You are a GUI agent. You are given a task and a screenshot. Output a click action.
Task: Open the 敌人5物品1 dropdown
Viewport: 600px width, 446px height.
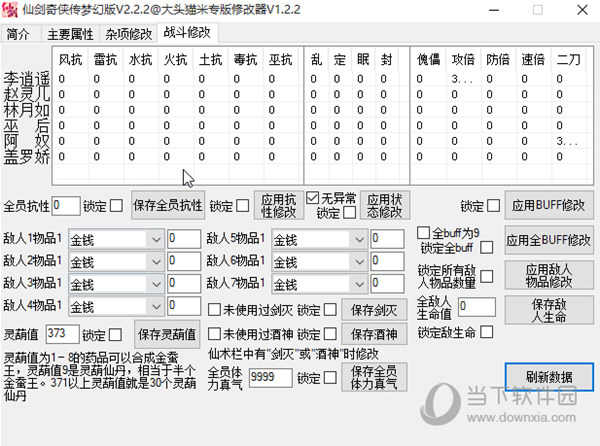320,240
